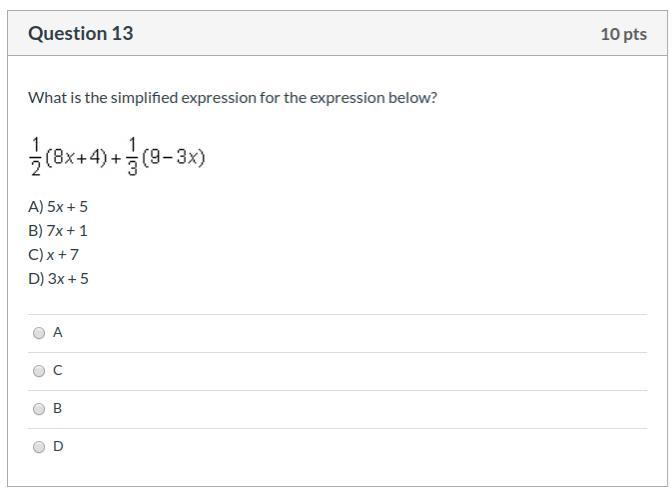This screenshot has width=671, height=489.
Task: Click the (8x+4) term in the expression
Action: pyautogui.click(x=76, y=157)
